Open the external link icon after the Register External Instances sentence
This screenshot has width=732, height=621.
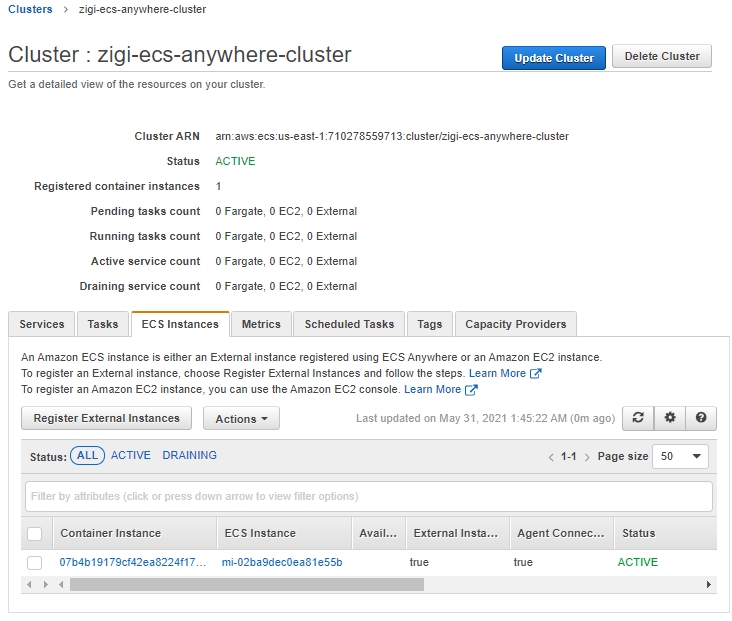pyautogui.click(x=535, y=373)
